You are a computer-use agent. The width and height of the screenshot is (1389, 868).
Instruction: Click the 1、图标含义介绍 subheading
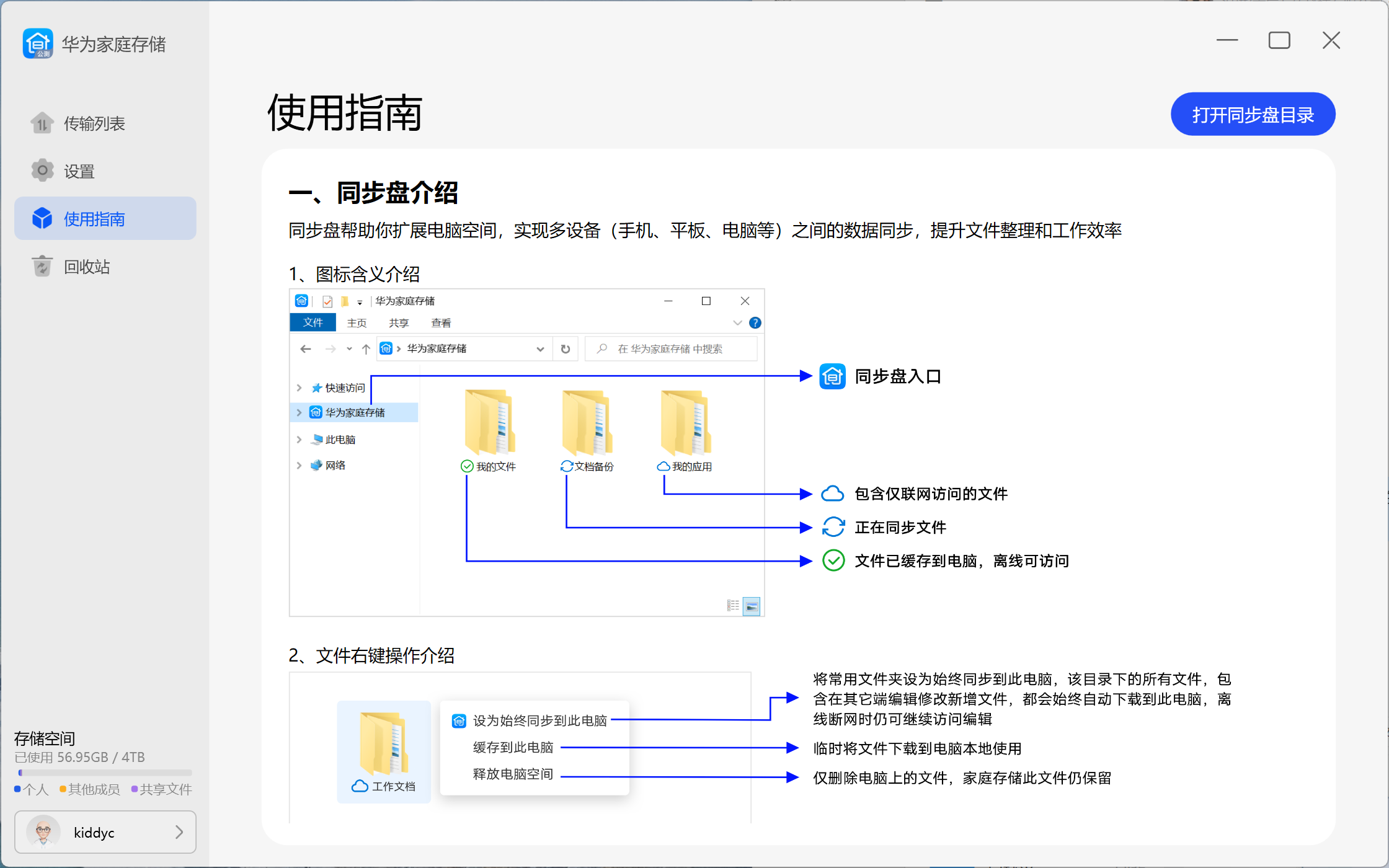point(354,273)
